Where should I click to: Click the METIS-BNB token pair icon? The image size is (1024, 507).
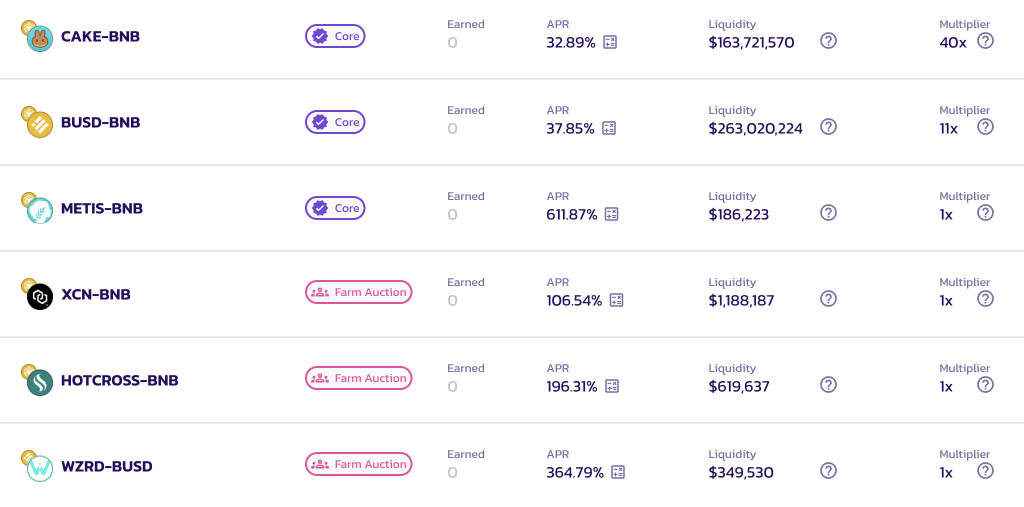coord(38,208)
